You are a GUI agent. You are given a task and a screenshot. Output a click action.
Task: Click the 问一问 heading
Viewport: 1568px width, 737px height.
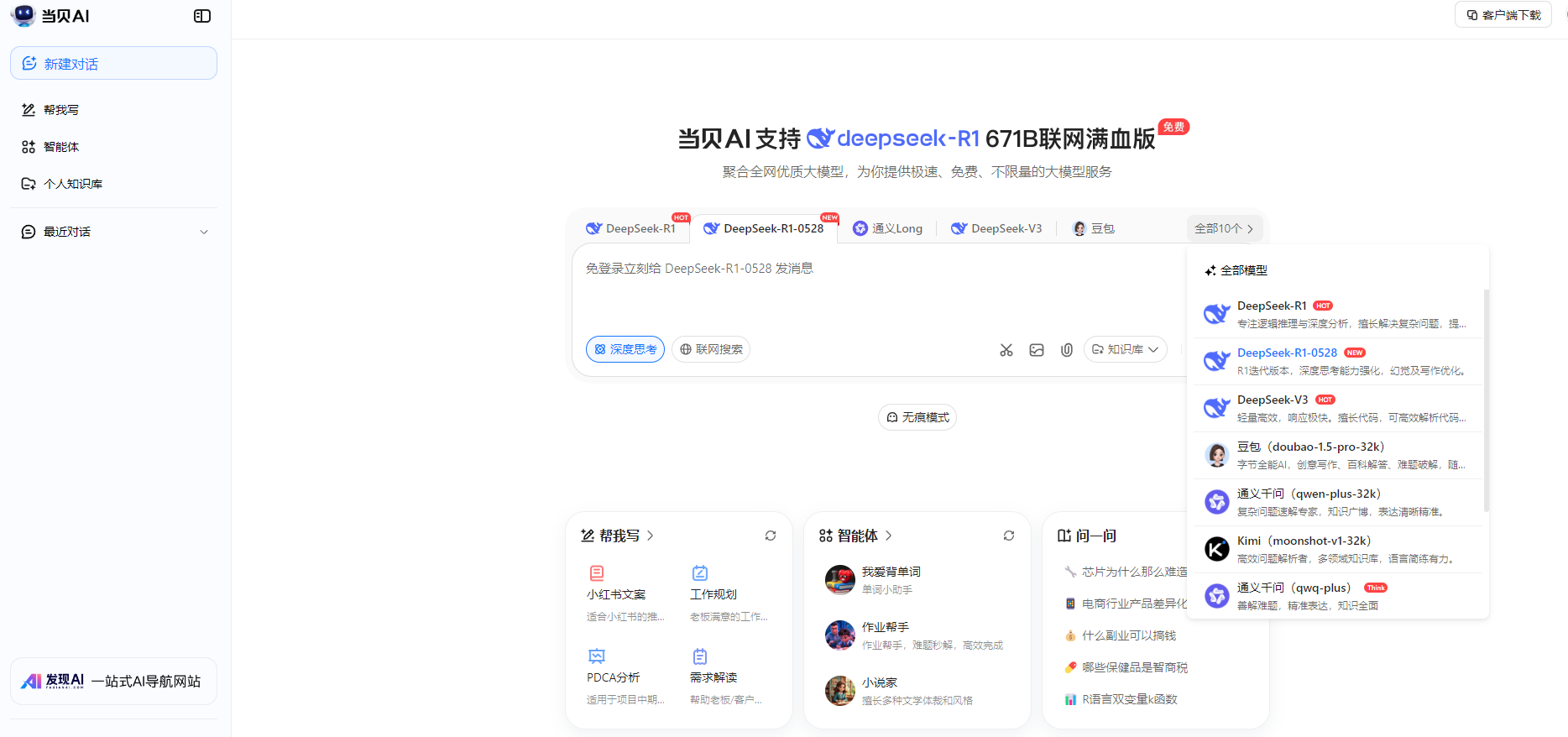1087,536
